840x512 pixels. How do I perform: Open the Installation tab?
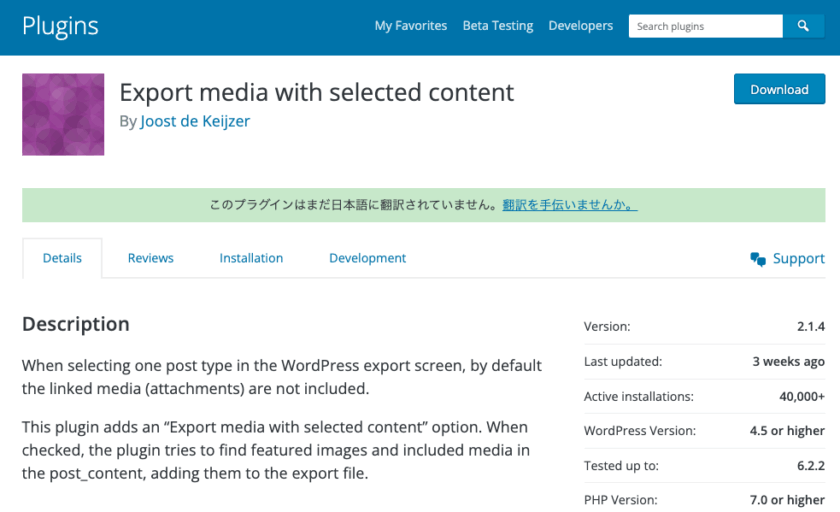point(251,258)
